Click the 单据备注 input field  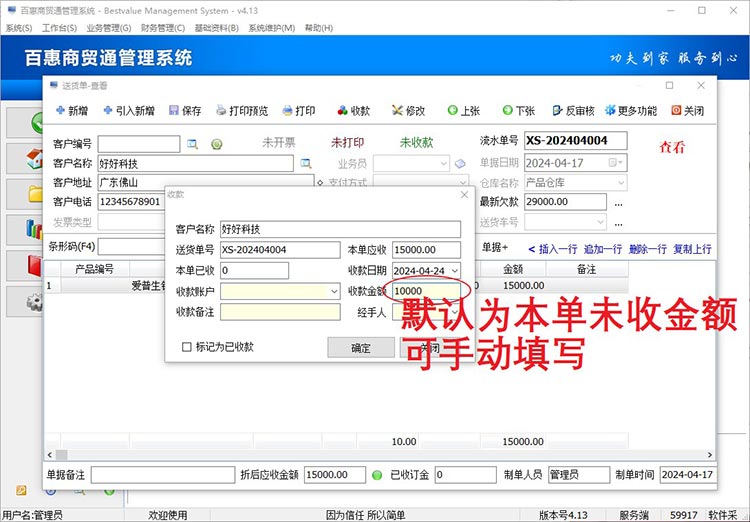point(163,475)
